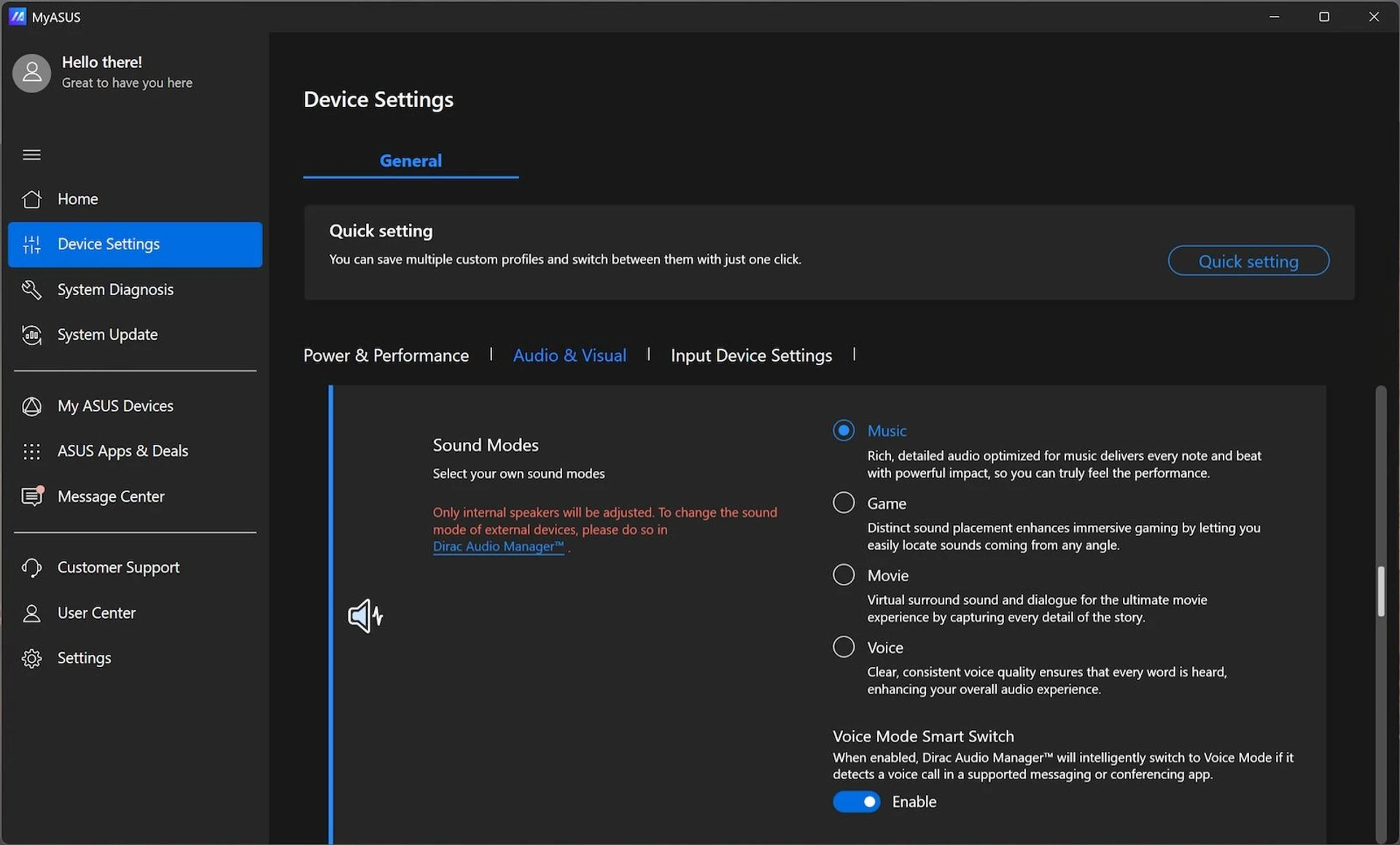The image size is (1400, 845).
Task: Click the Message Center notification icon
Action: click(32, 496)
